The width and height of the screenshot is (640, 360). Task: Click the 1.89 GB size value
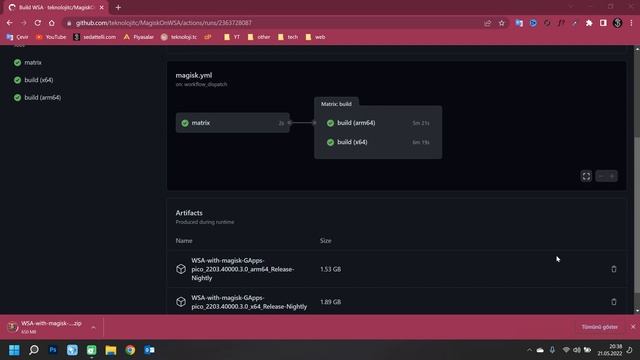coord(331,302)
